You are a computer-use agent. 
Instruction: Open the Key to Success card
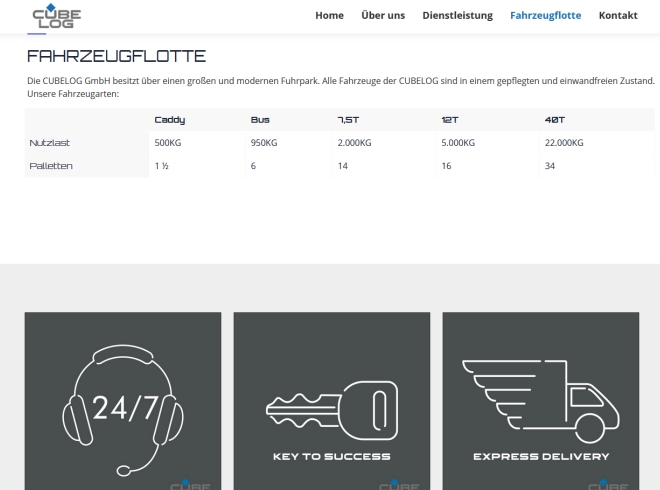pos(332,401)
